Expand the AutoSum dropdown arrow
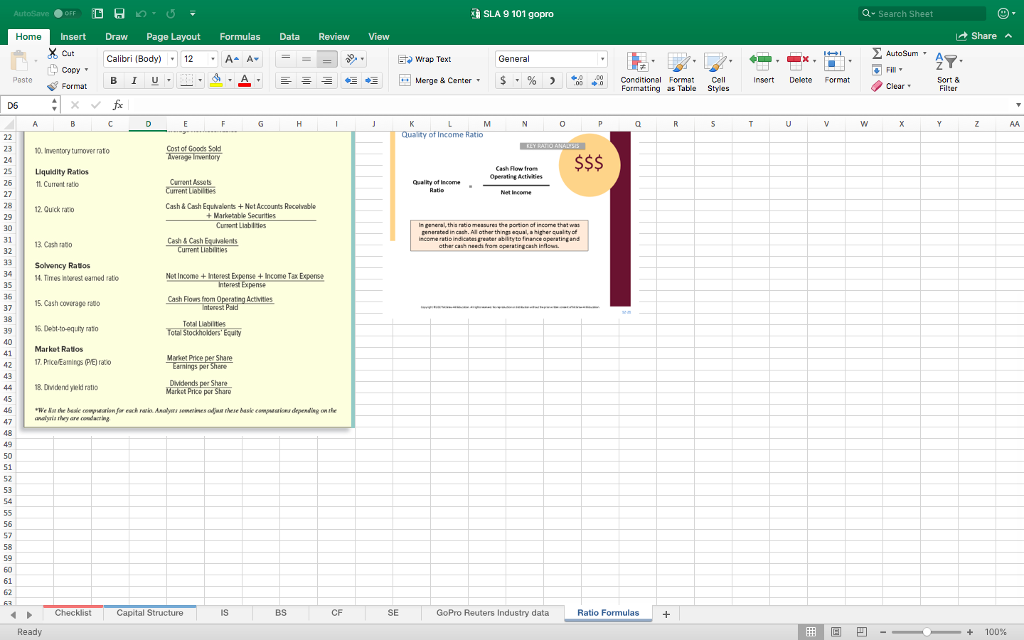 (x=924, y=53)
